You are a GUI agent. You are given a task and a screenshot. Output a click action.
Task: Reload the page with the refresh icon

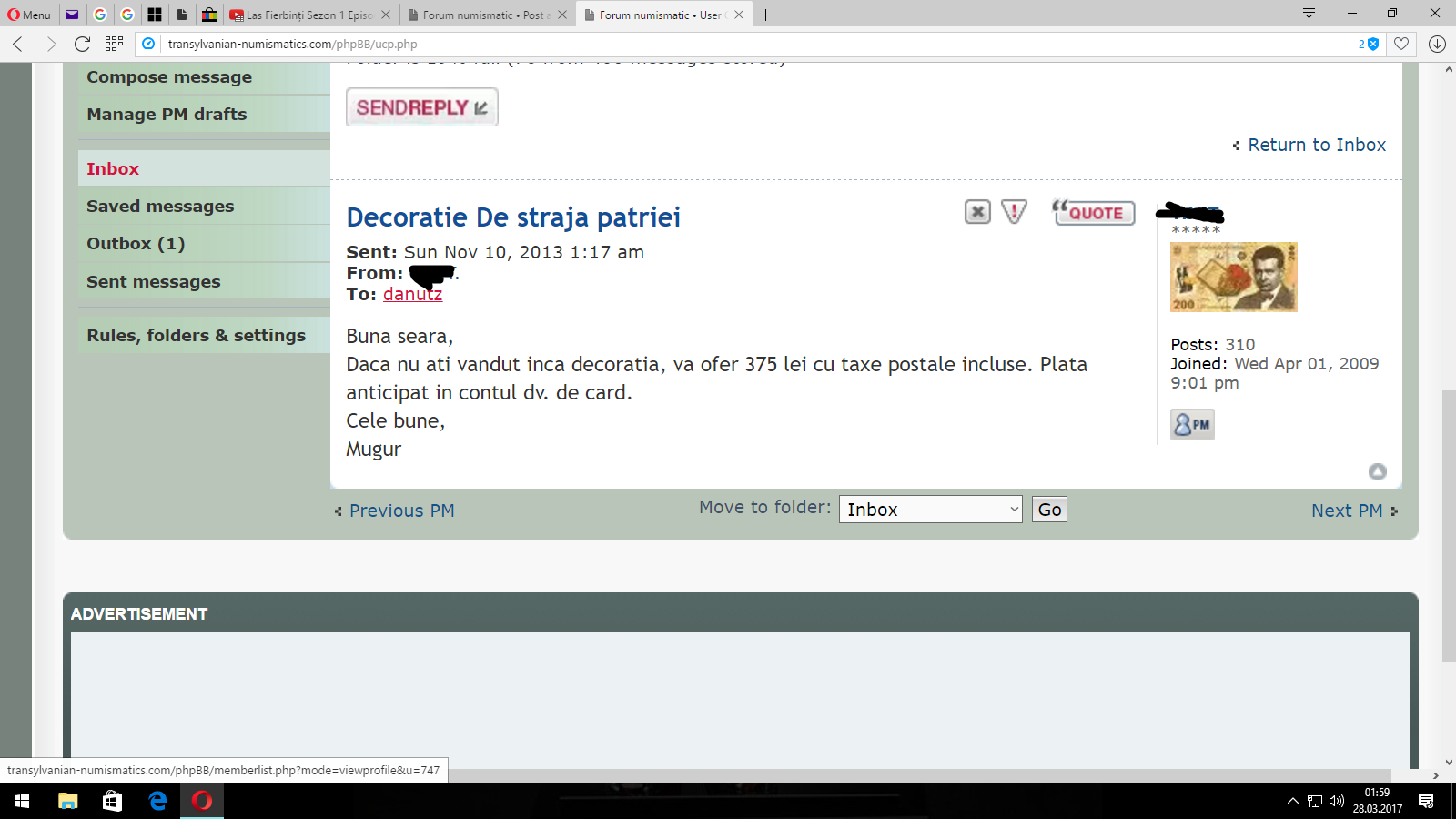82,44
